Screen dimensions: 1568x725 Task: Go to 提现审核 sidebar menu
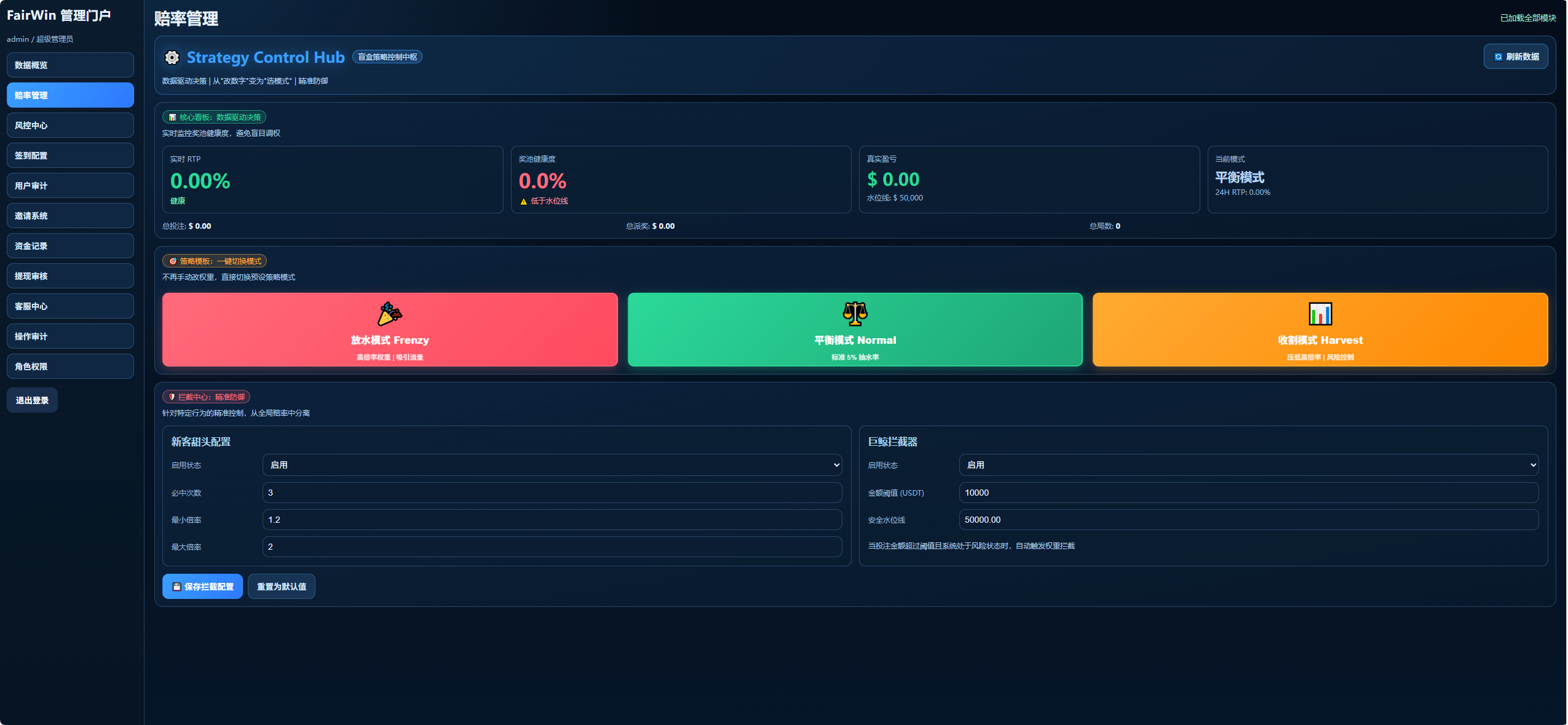coord(70,276)
